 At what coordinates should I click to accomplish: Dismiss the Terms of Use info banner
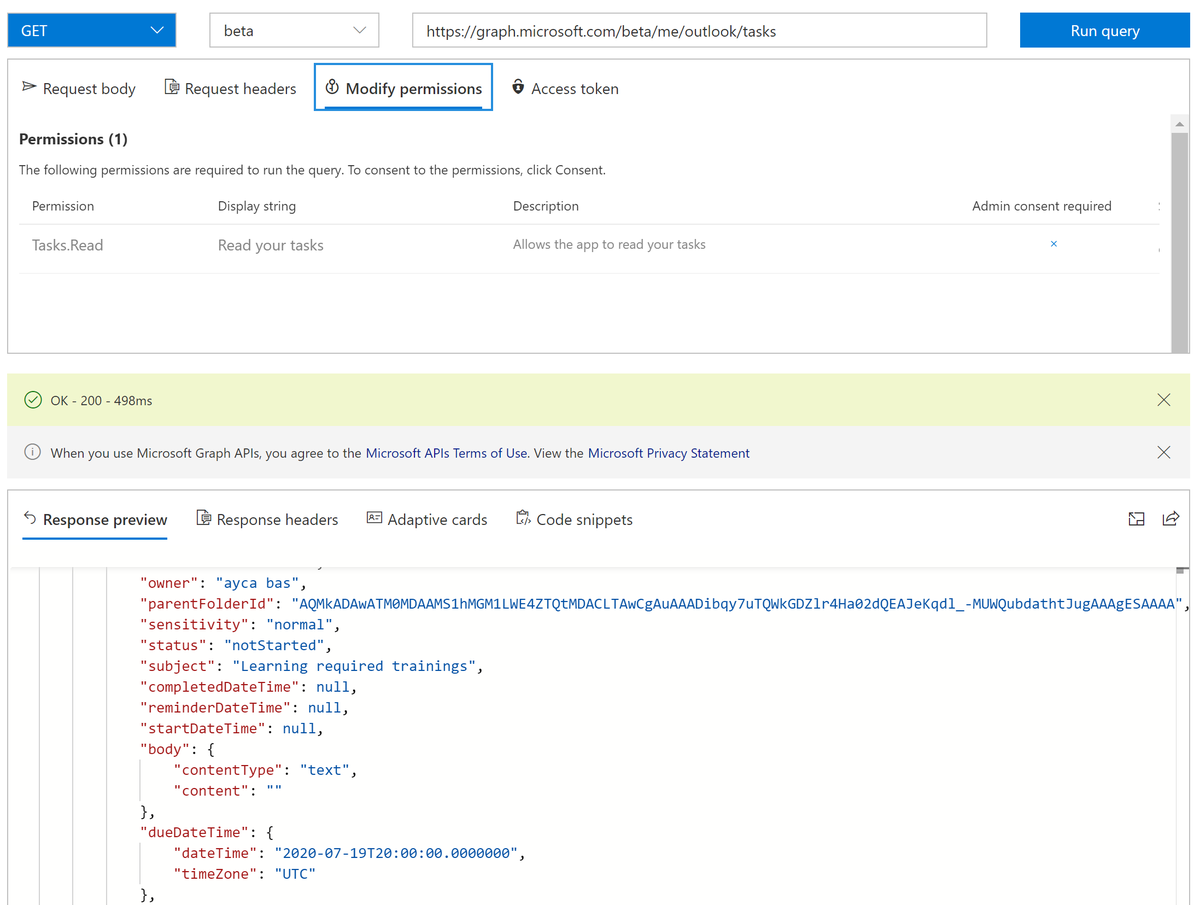[1164, 452]
